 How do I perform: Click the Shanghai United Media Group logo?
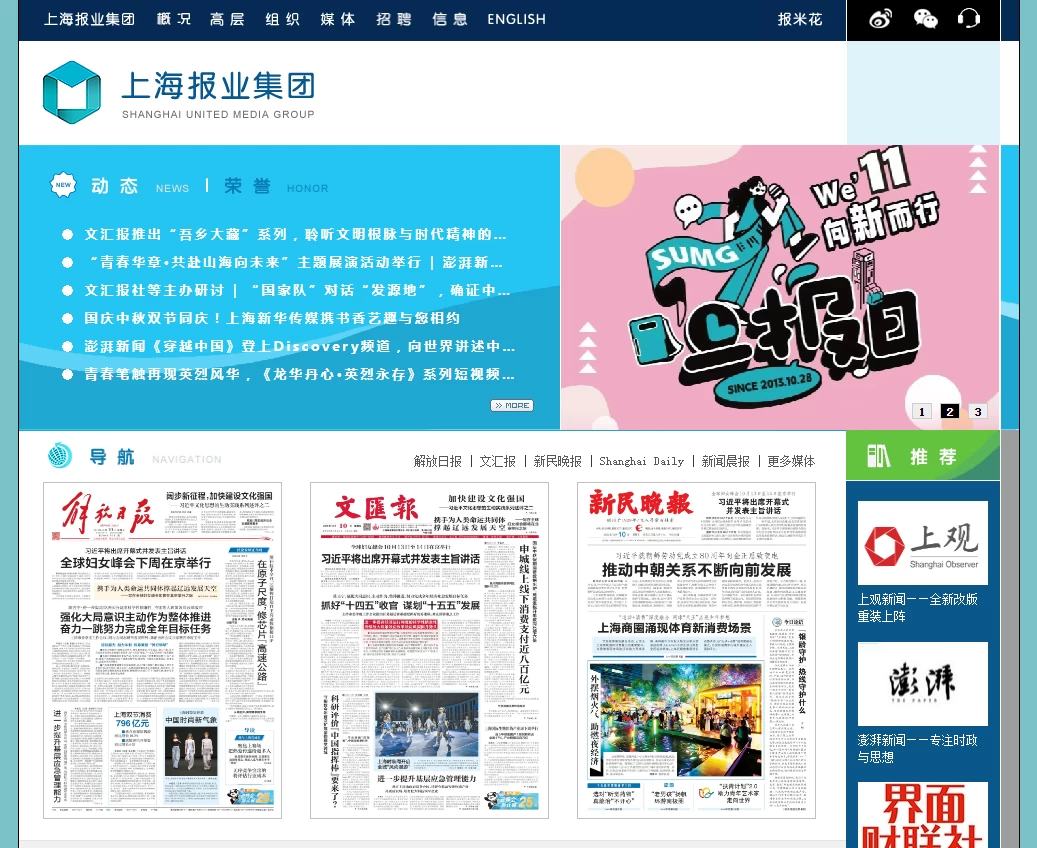[179, 92]
